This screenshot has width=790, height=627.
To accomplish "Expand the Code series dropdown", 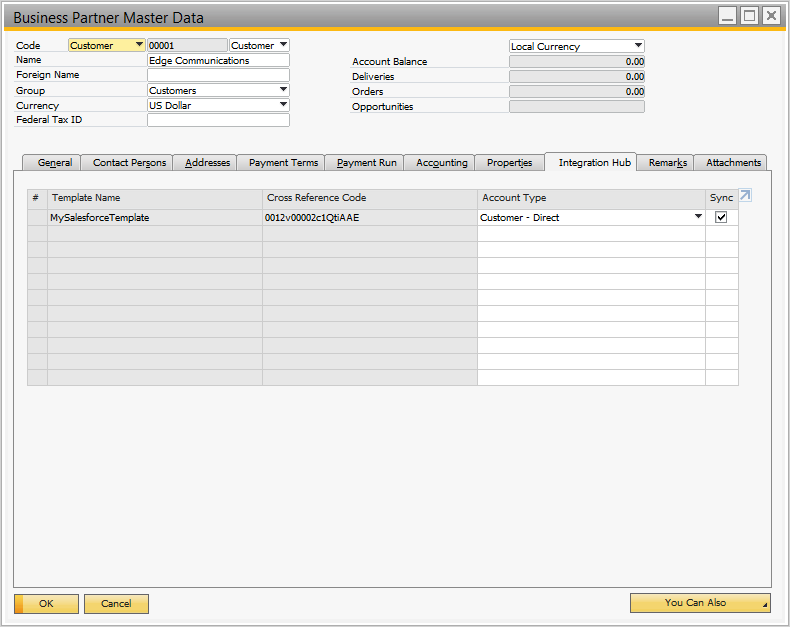I will 138,45.
